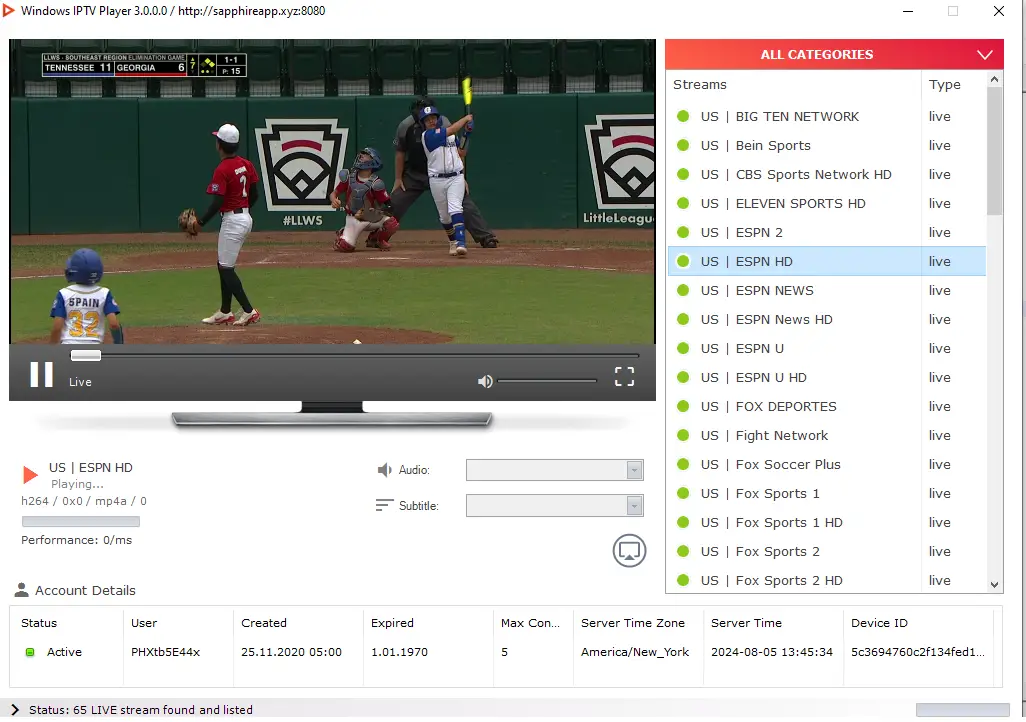The width and height of the screenshot is (1026, 722).
Task: Click the stream list scroll-down arrow
Action: [x=995, y=585]
